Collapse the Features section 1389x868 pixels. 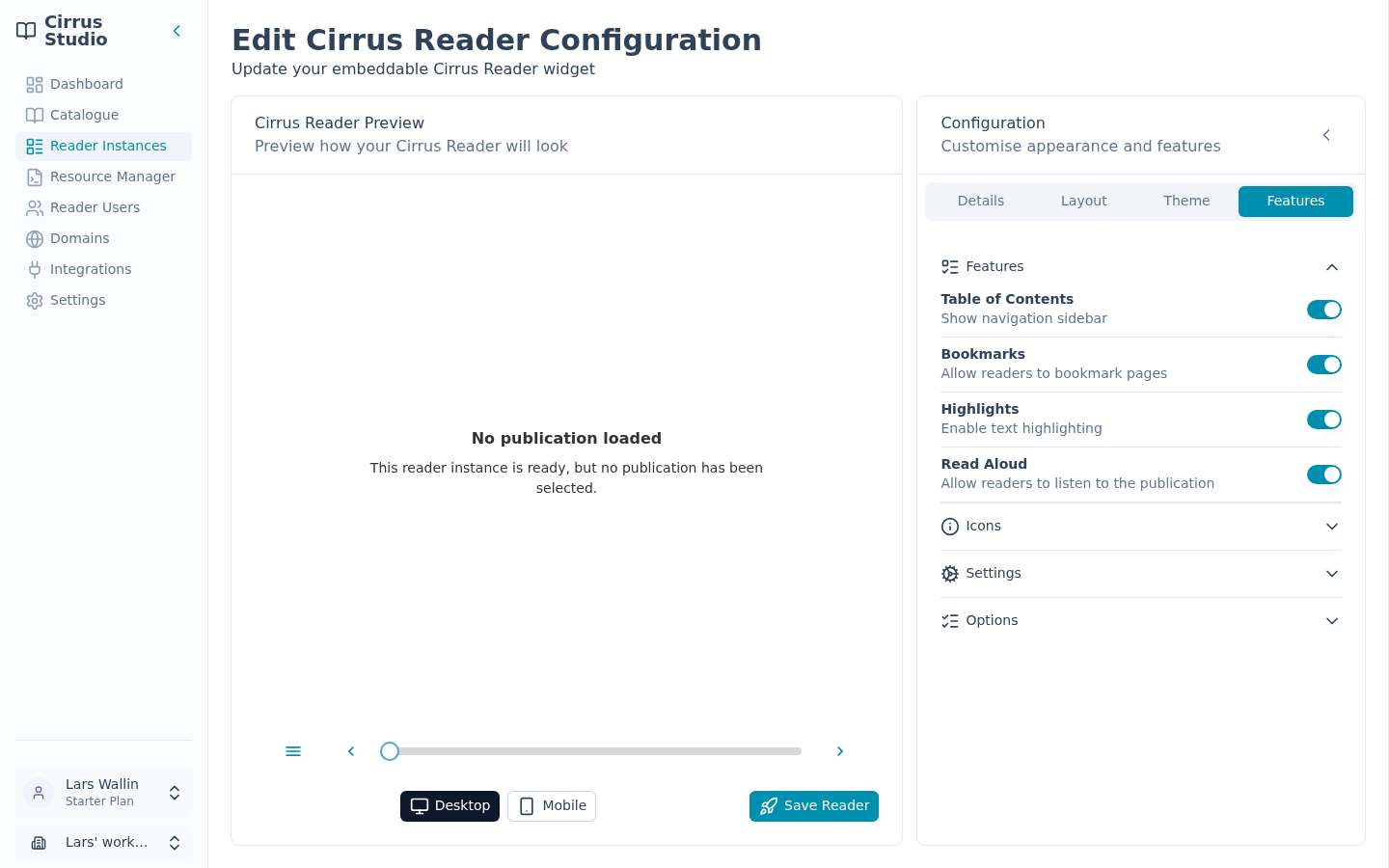[1141, 267]
